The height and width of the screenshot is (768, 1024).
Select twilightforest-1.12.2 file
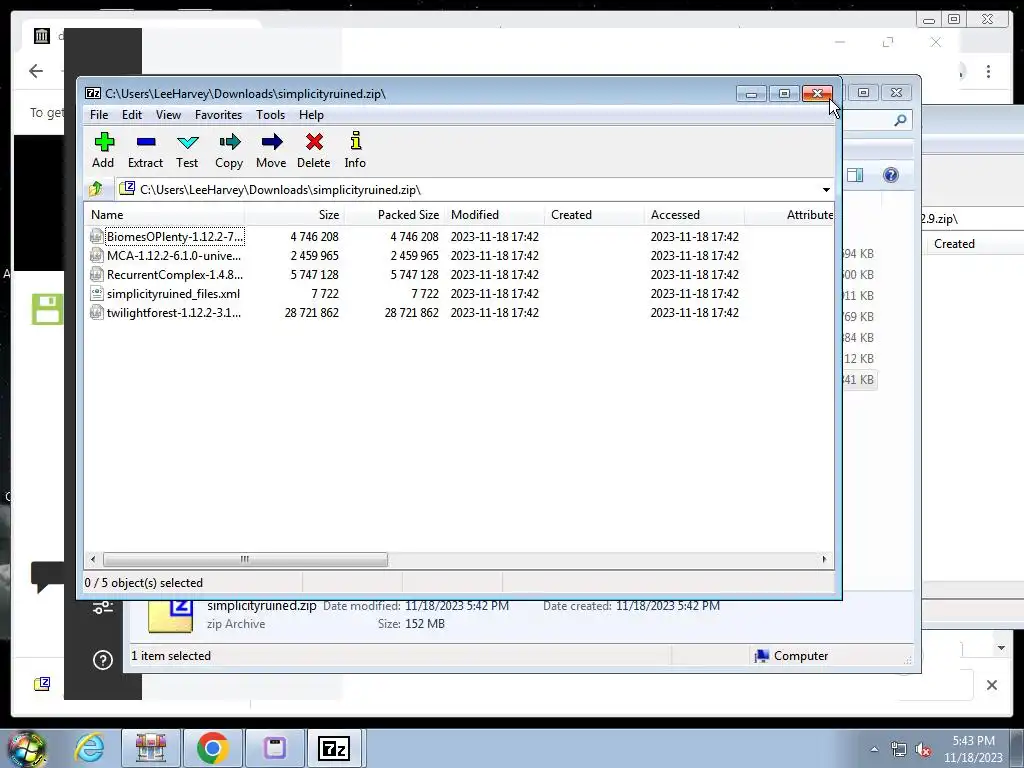coord(174,313)
